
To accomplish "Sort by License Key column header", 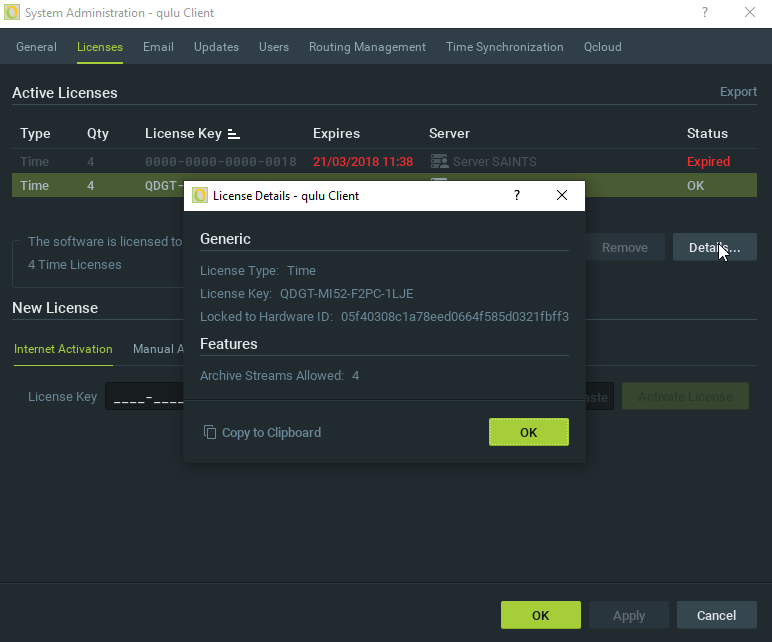I will point(183,133).
